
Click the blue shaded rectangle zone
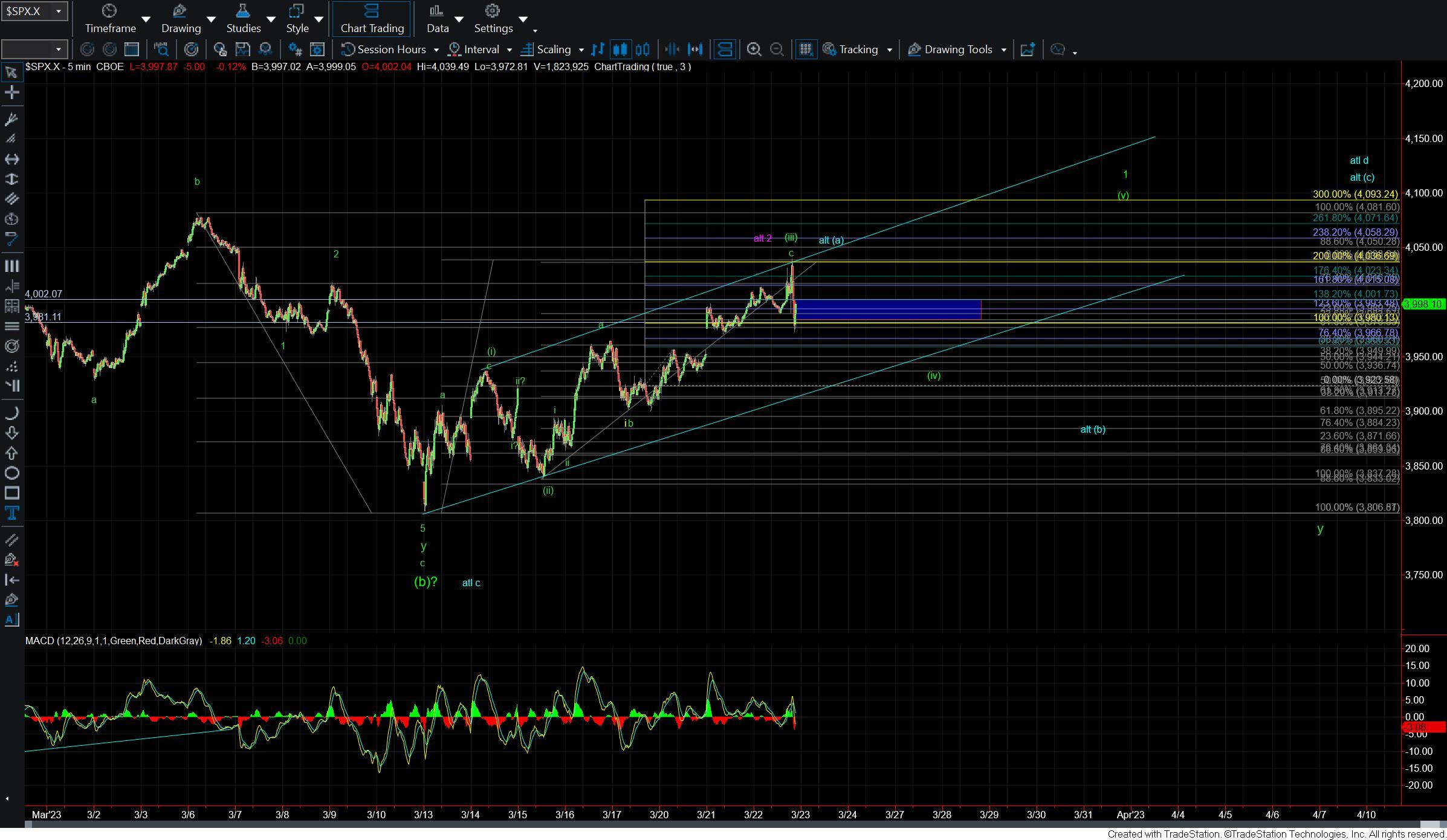pos(889,309)
